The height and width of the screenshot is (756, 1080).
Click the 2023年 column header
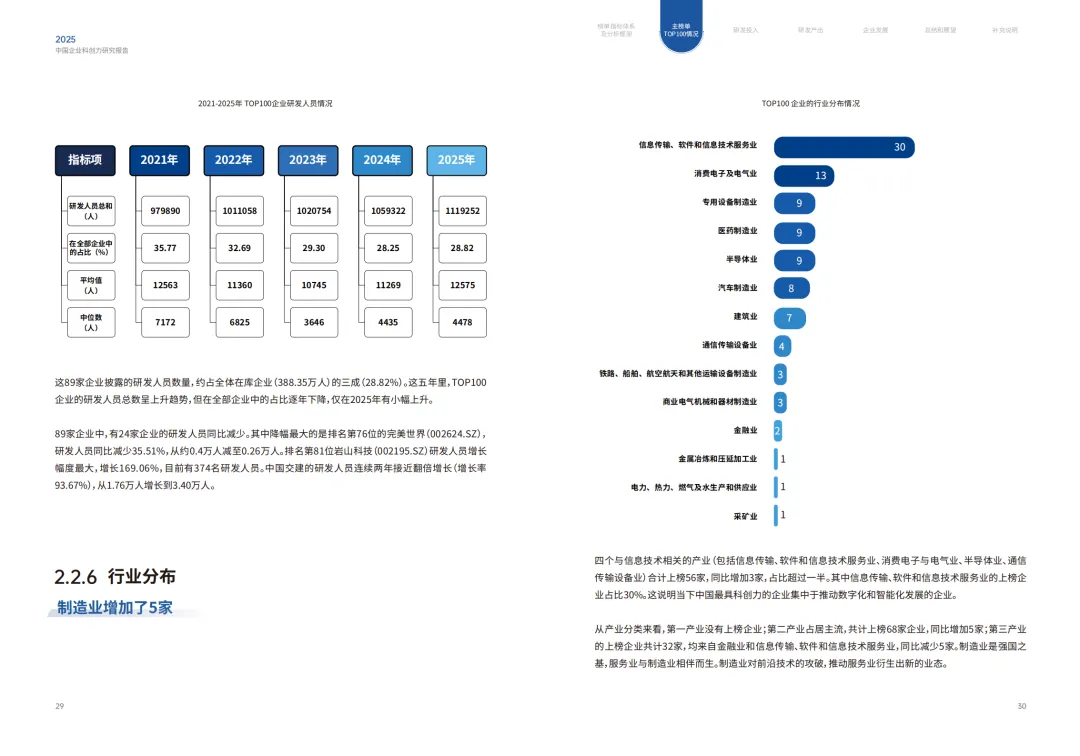[x=308, y=160]
